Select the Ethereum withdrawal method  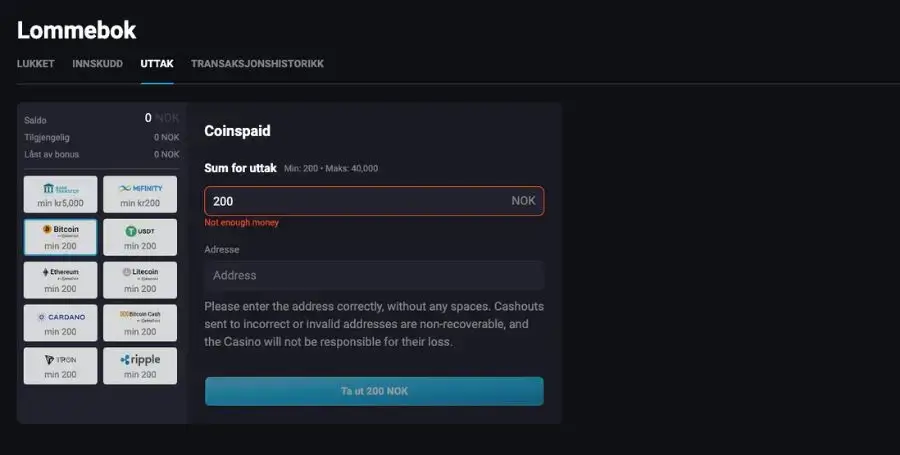pos(60,280)
